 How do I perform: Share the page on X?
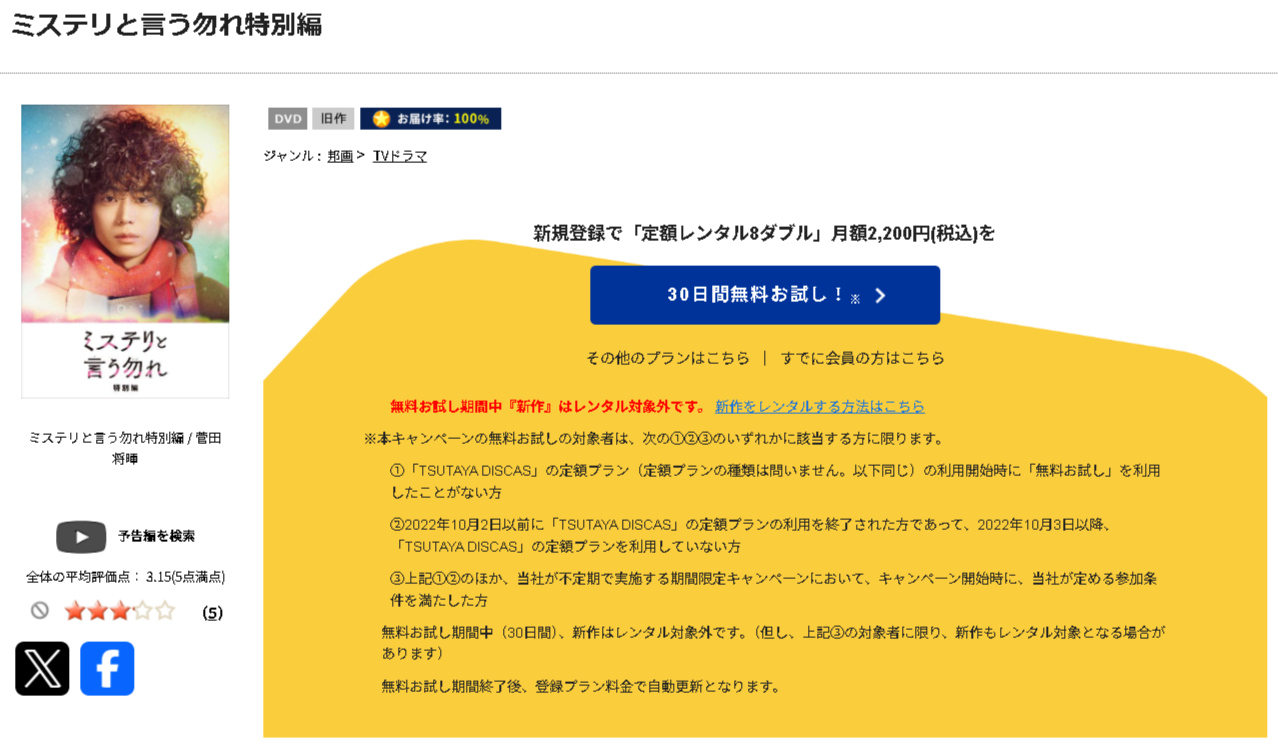42,668
